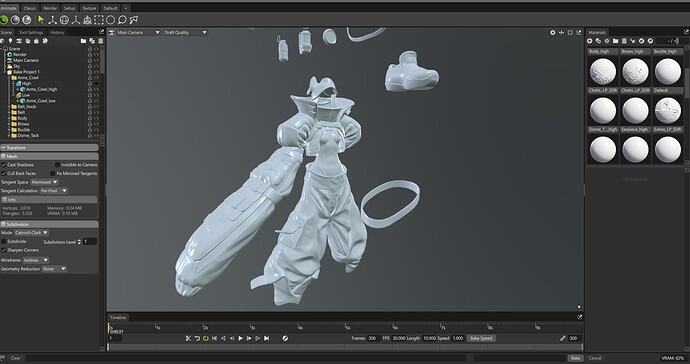Click the Cancel button
Viewport: 690px width, 364px height.
point(595,358)
